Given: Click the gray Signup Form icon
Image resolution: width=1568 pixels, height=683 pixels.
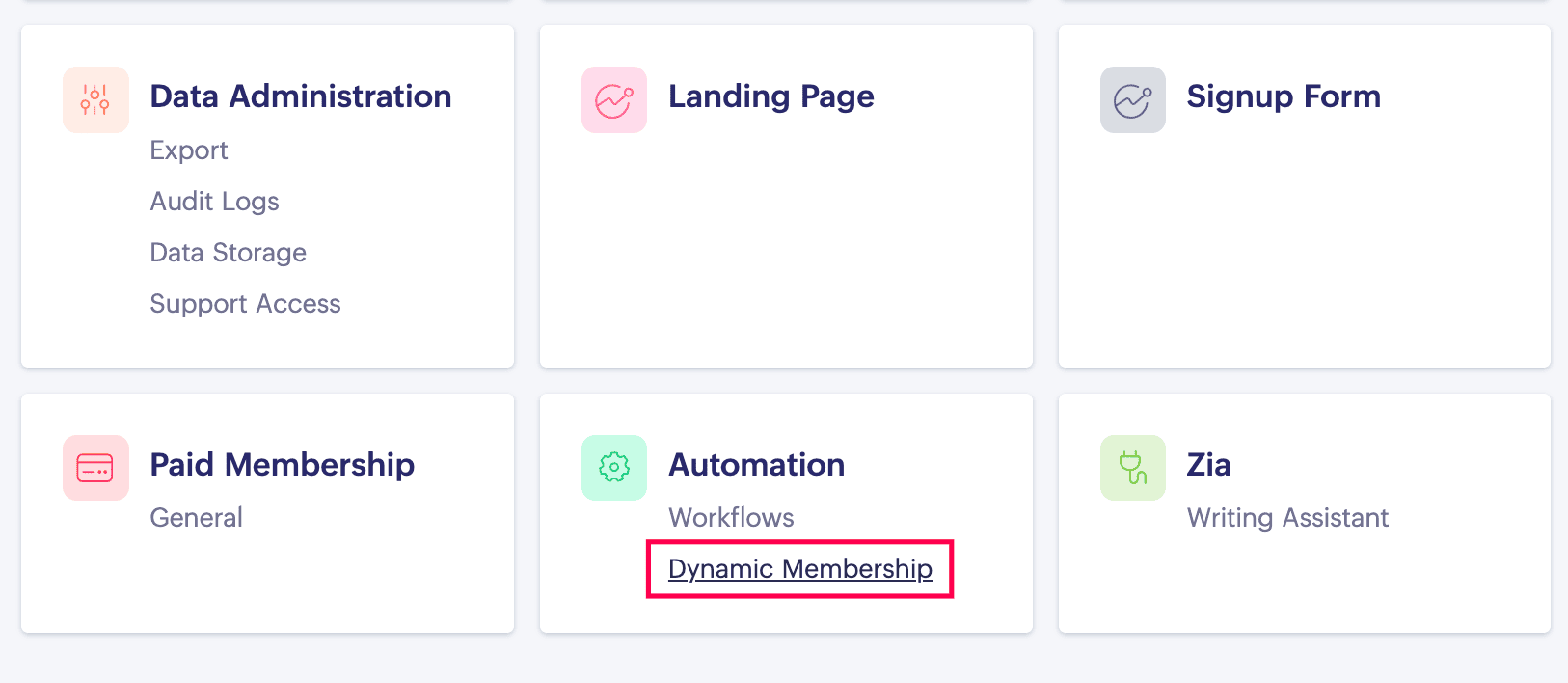Looking at the screenshot, I should click(1133, 99).
